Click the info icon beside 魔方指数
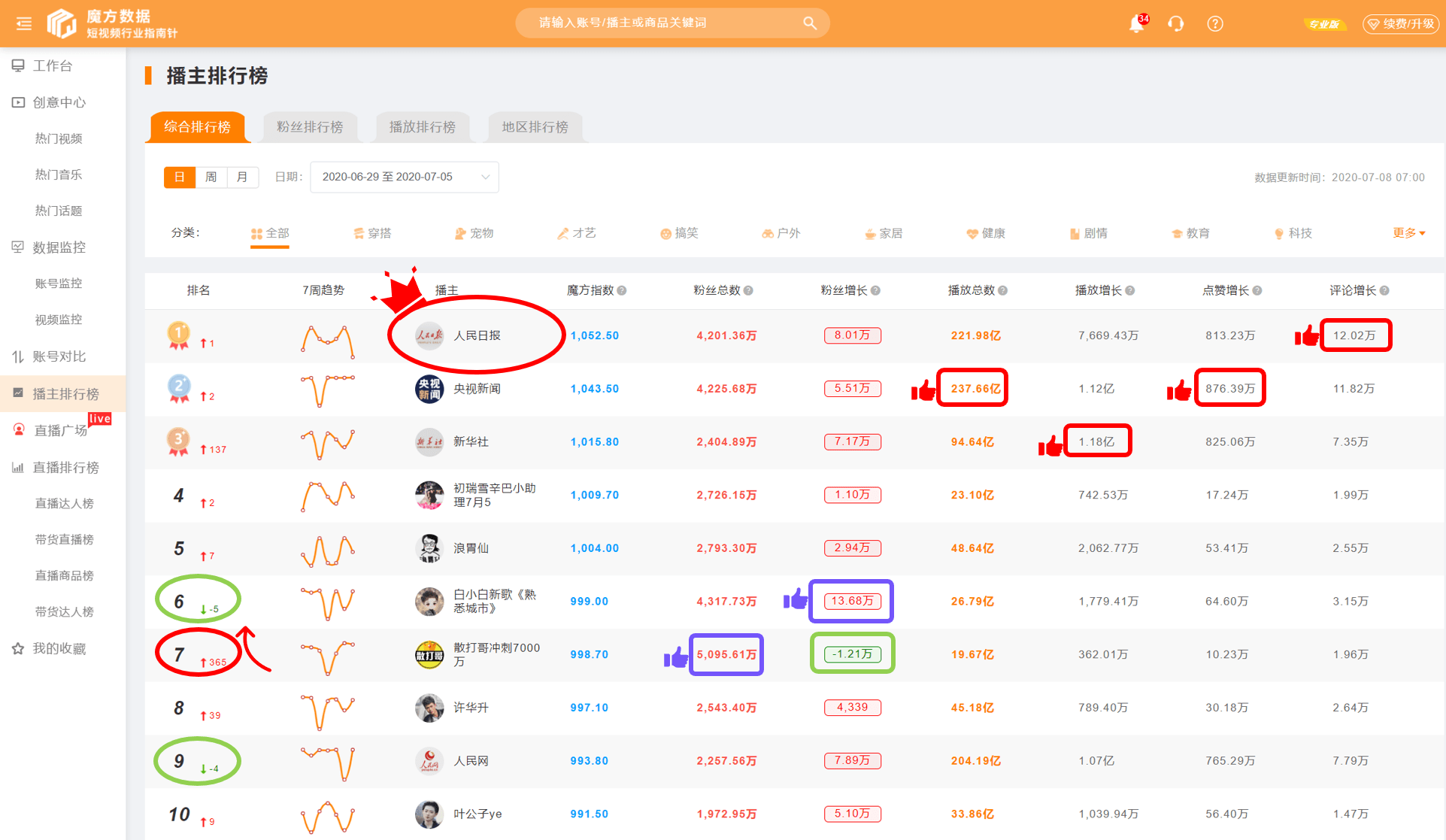 (x=622, y=291)
